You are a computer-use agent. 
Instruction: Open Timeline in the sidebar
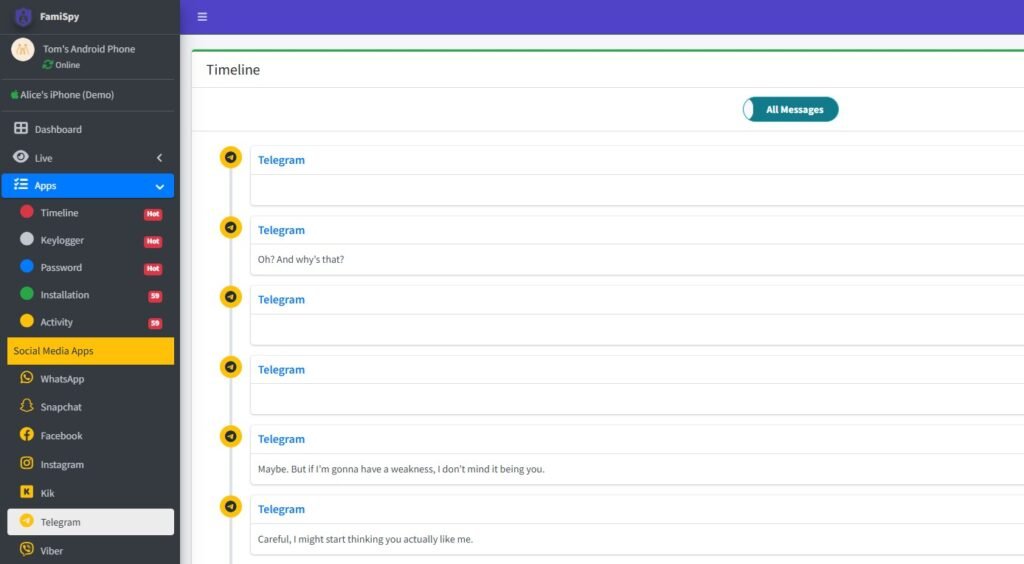pyautogui.click(x=59, y=213)
